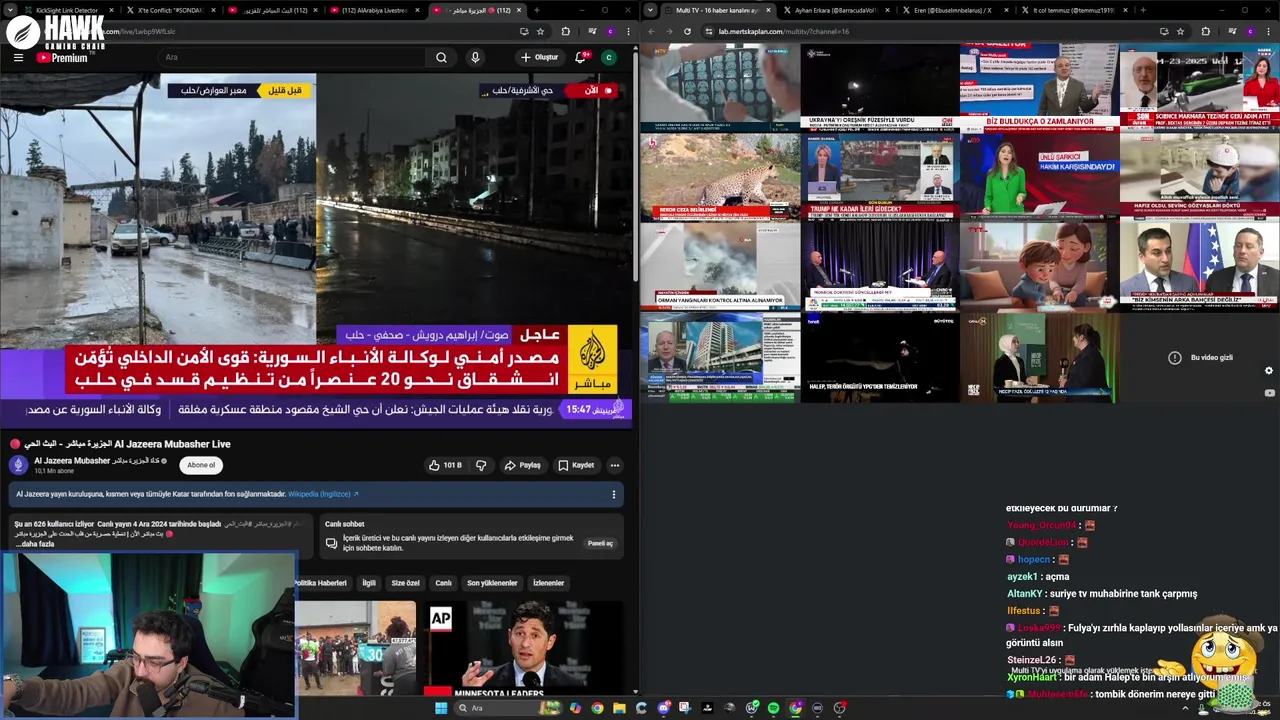Like the Al Jazeera video (101 B)

tap(445, 465)
